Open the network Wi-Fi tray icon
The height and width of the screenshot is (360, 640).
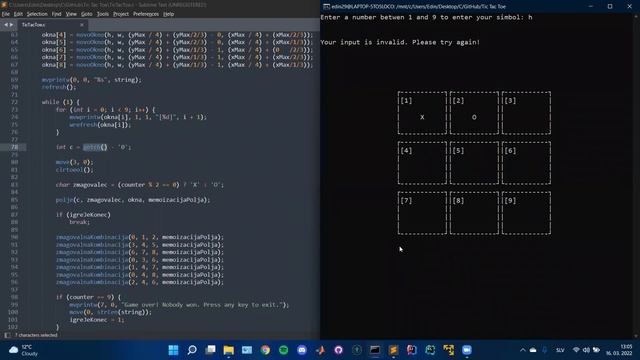click(576, 350)
